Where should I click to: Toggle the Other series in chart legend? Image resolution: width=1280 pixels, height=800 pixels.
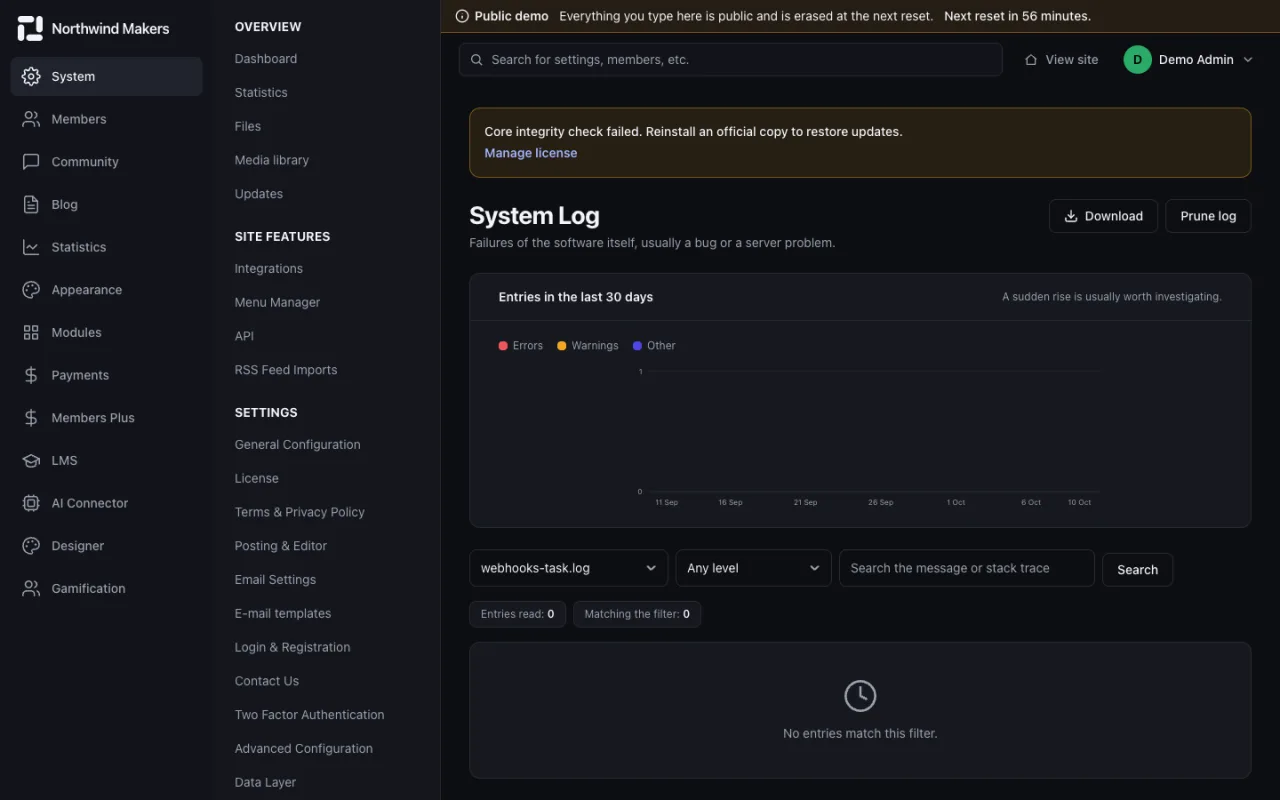pos(654,346)
